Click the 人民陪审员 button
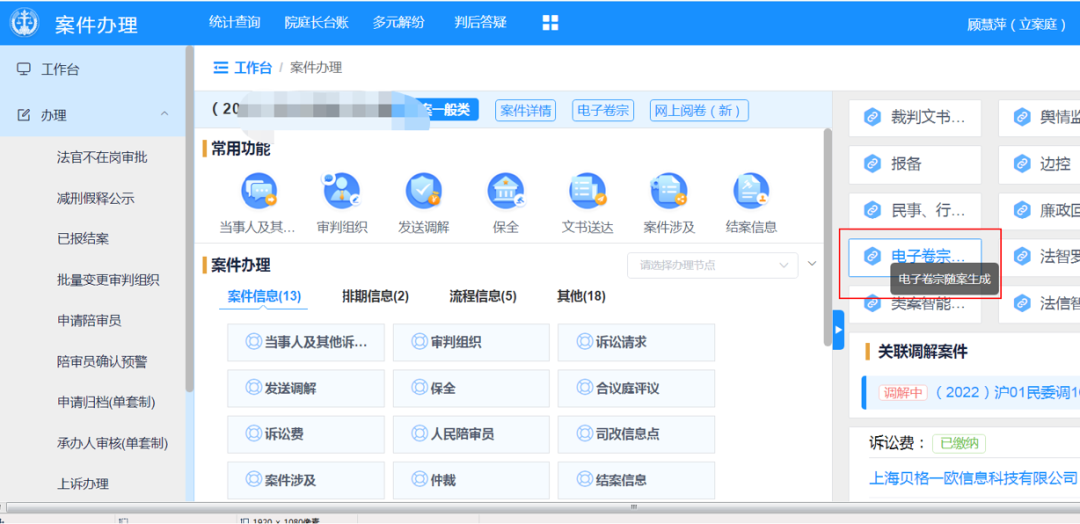This screenshot has height=524, width=1080. [471, 434]
